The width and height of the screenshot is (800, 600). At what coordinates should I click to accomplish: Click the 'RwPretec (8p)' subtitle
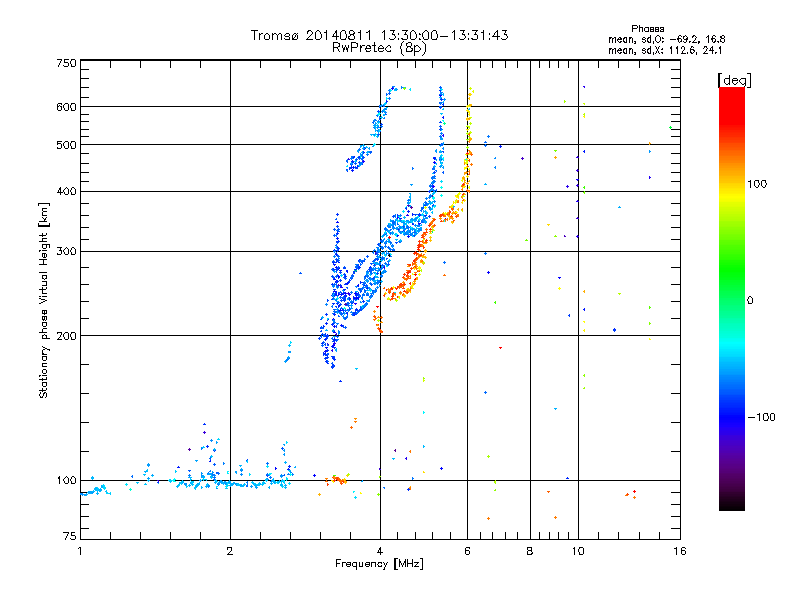tap(379, 48)
